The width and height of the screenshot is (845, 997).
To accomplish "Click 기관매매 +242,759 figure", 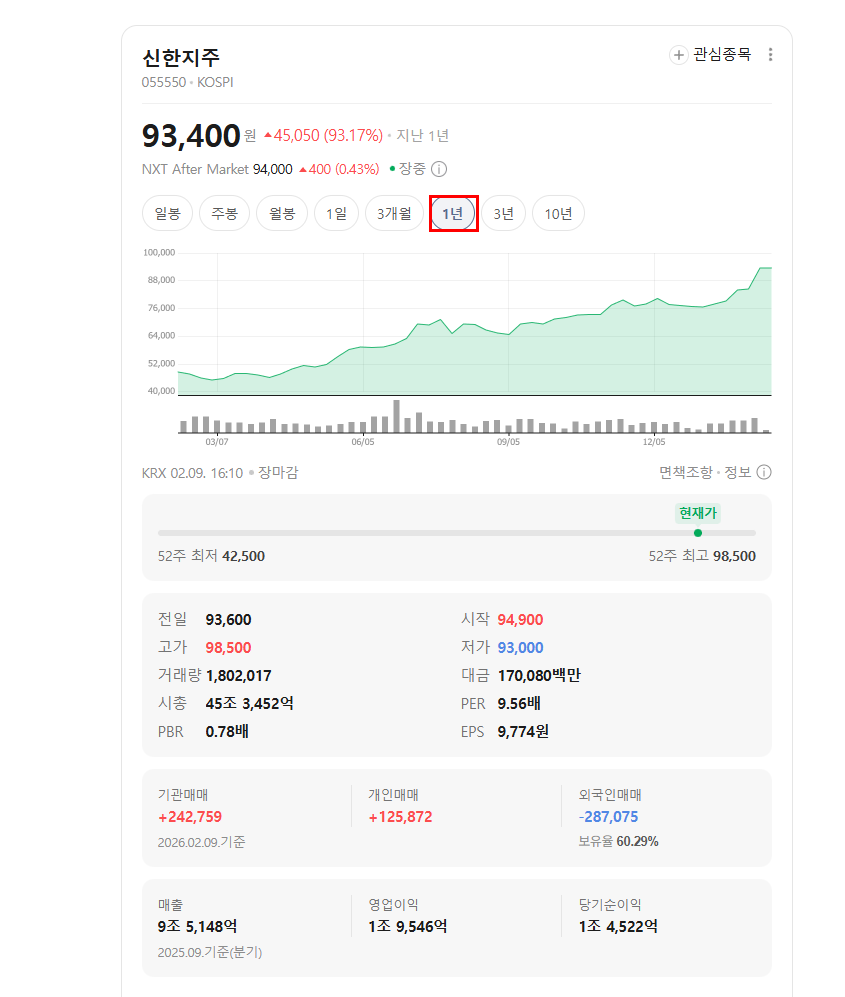I will pyautogui.click(x=189, y=817).
